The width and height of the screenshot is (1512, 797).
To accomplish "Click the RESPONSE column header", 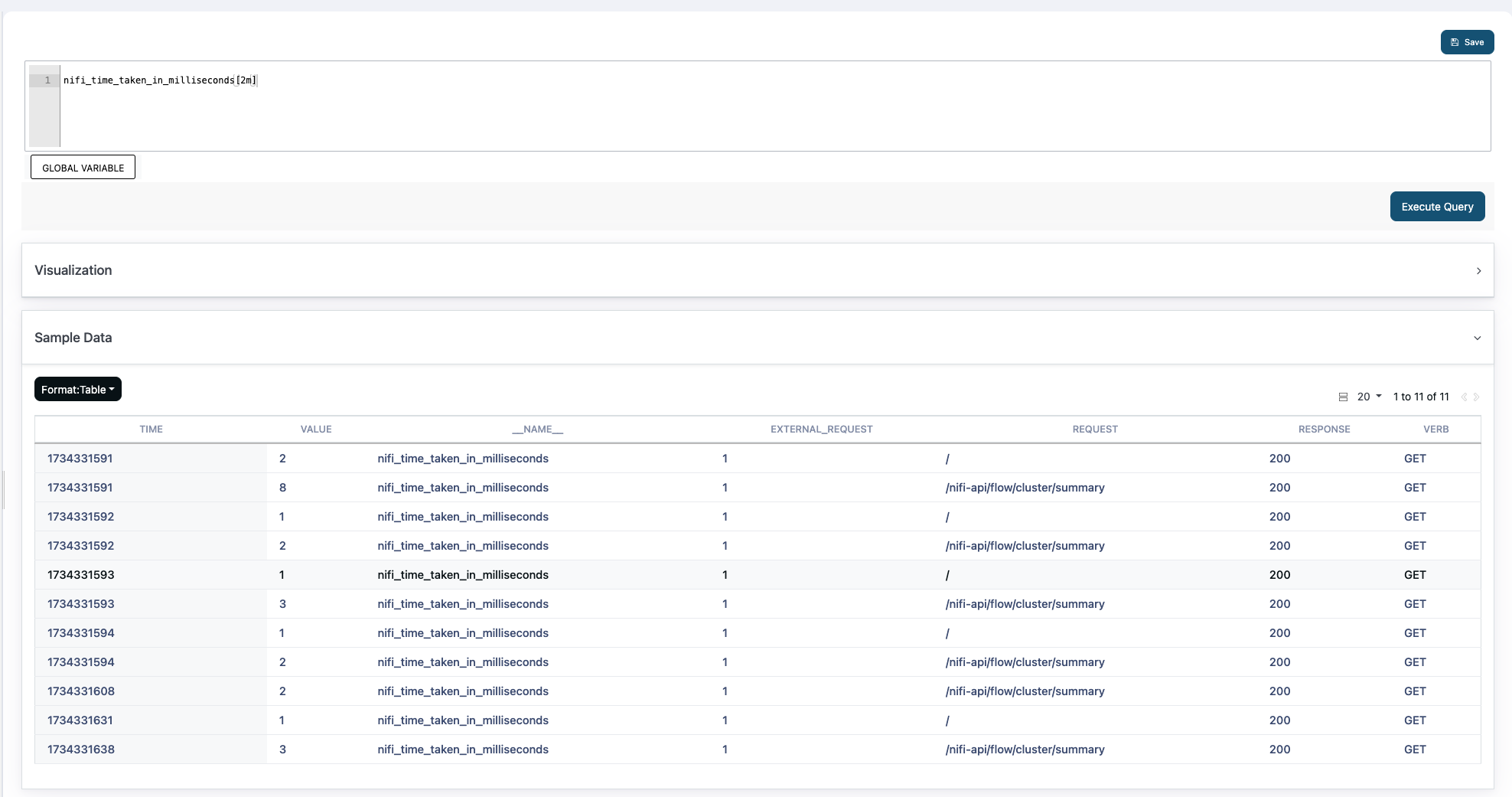I will 1324,430.
